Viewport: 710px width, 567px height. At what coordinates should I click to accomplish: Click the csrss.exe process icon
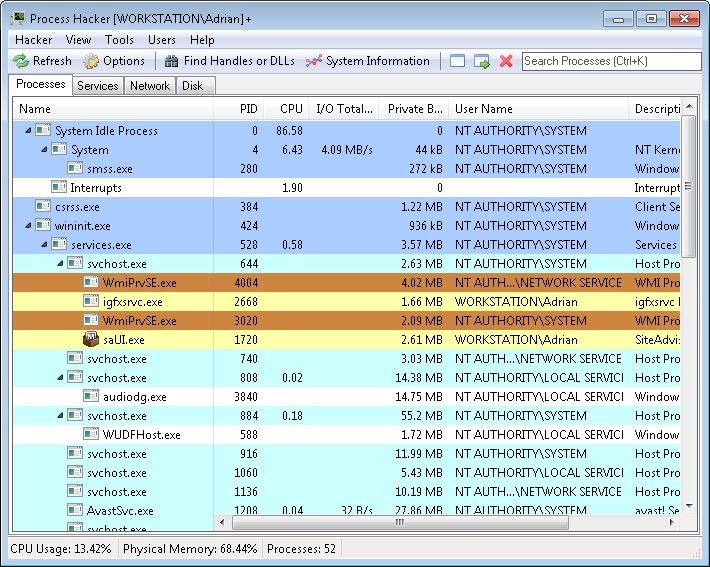click(x=43, y=206)
